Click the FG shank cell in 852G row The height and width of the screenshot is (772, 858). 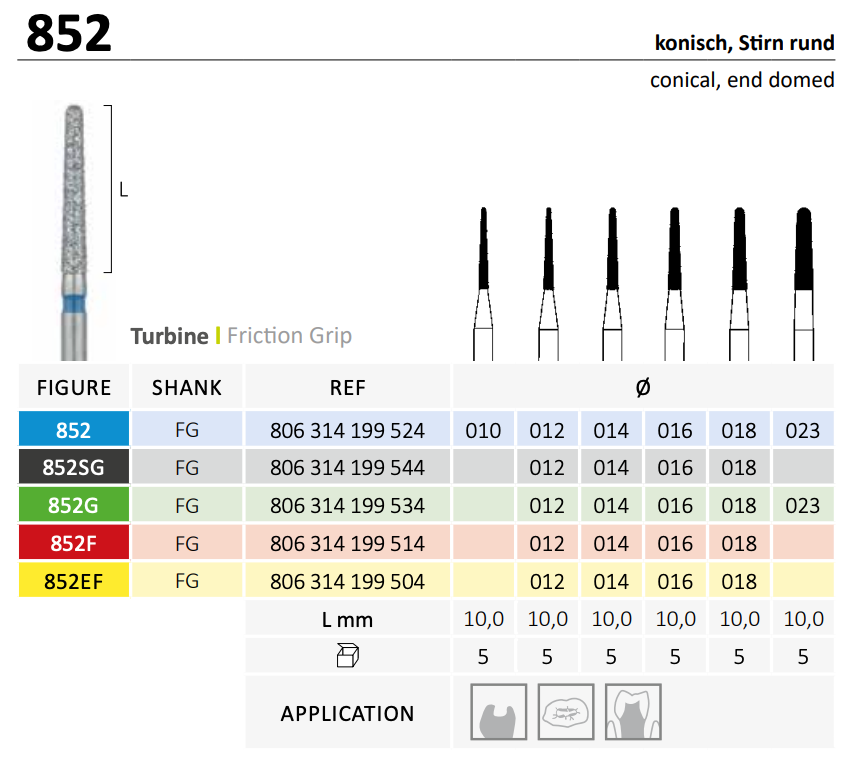pos(187,505)
